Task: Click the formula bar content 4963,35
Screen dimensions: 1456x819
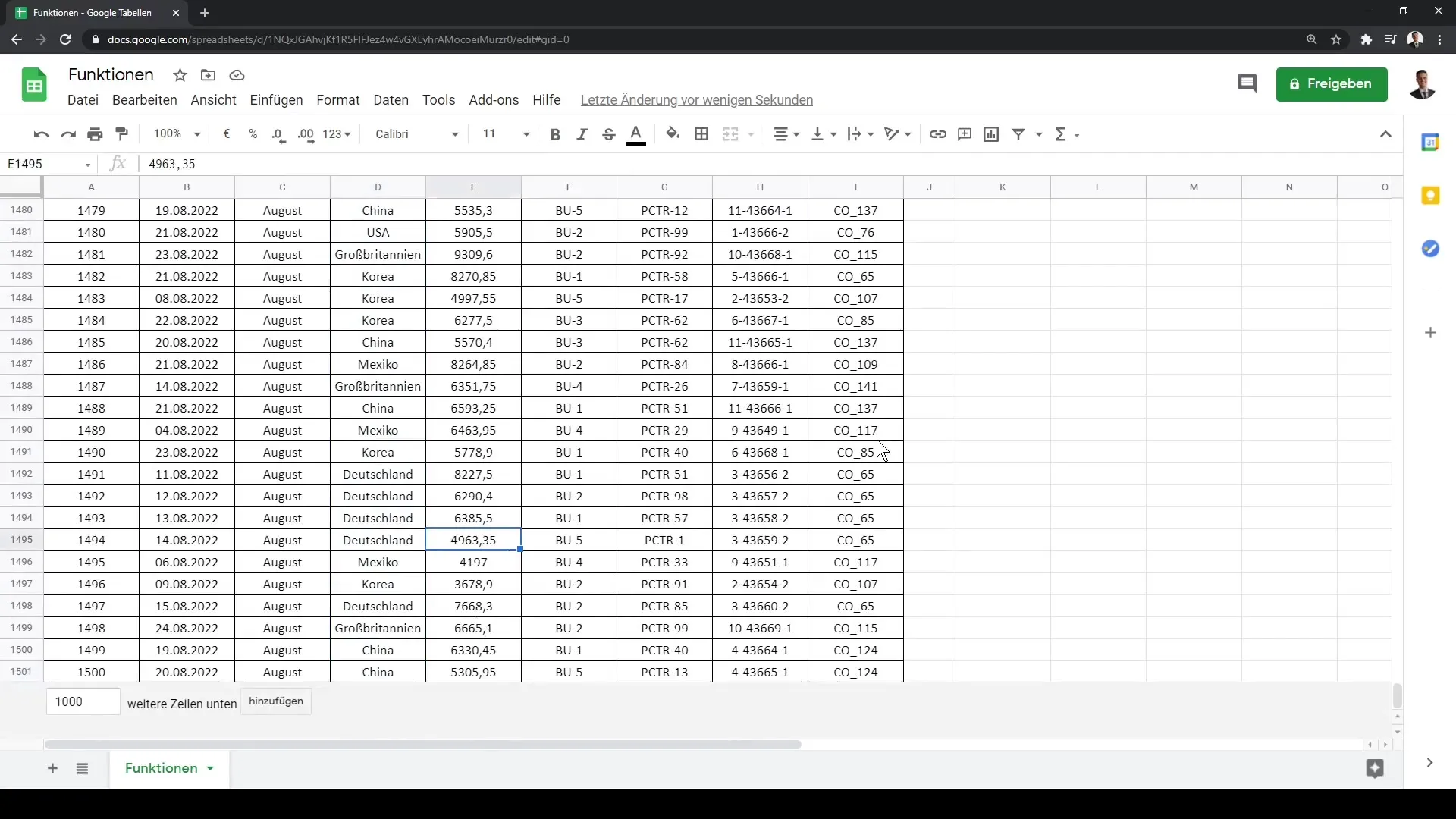Action: pos(172,165)
